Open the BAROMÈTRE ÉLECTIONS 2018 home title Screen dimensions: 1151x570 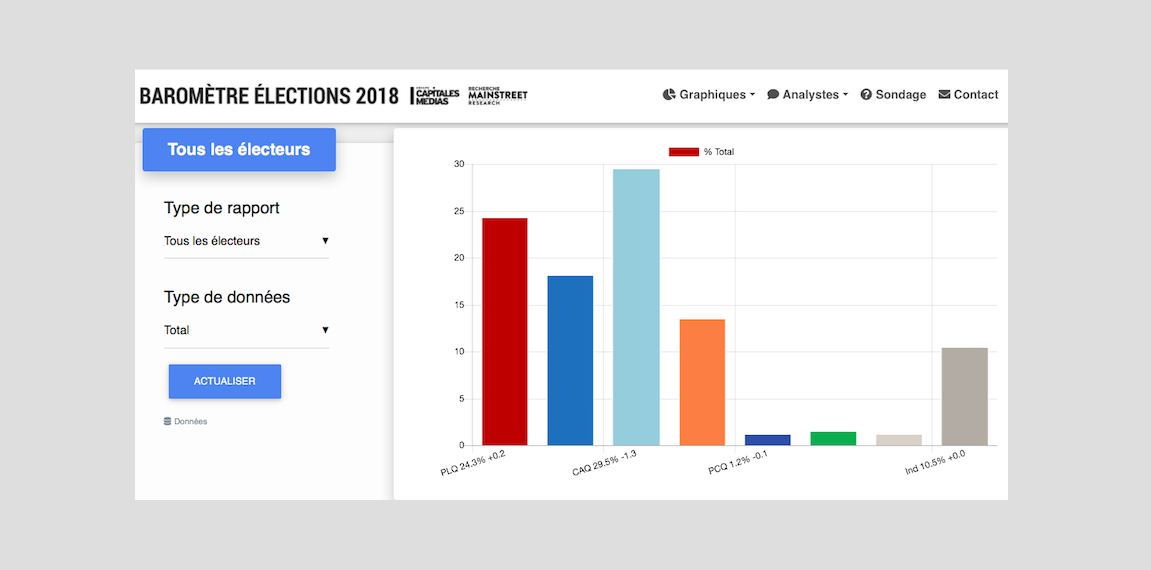pyautogui.click(x=269, y=96)
